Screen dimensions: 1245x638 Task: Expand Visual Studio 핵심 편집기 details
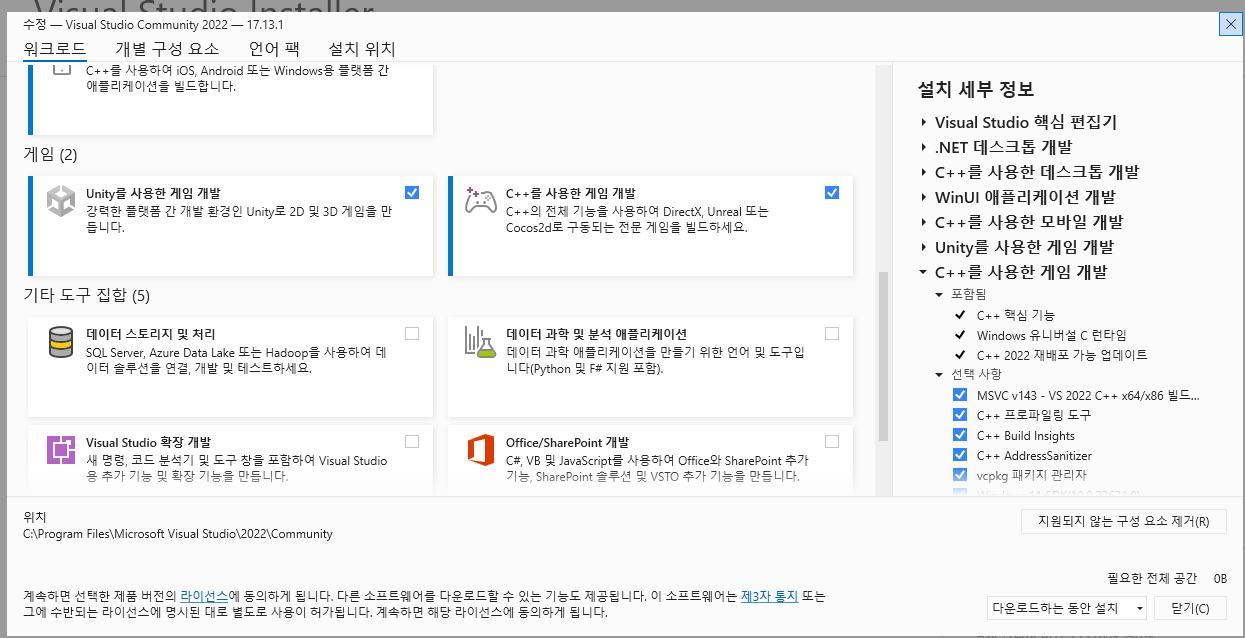tap(924, 122)
